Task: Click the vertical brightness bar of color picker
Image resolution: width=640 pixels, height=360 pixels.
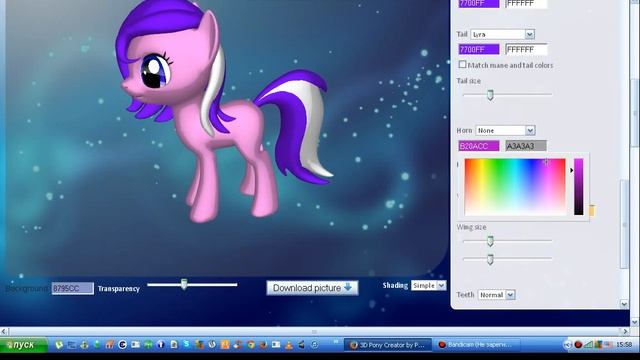Action: pos(579,187)
